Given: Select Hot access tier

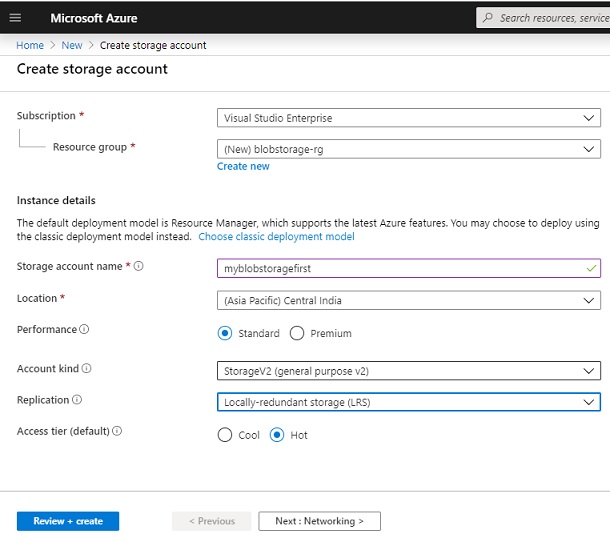Looking at the screenshot, I should pos(277,435).
